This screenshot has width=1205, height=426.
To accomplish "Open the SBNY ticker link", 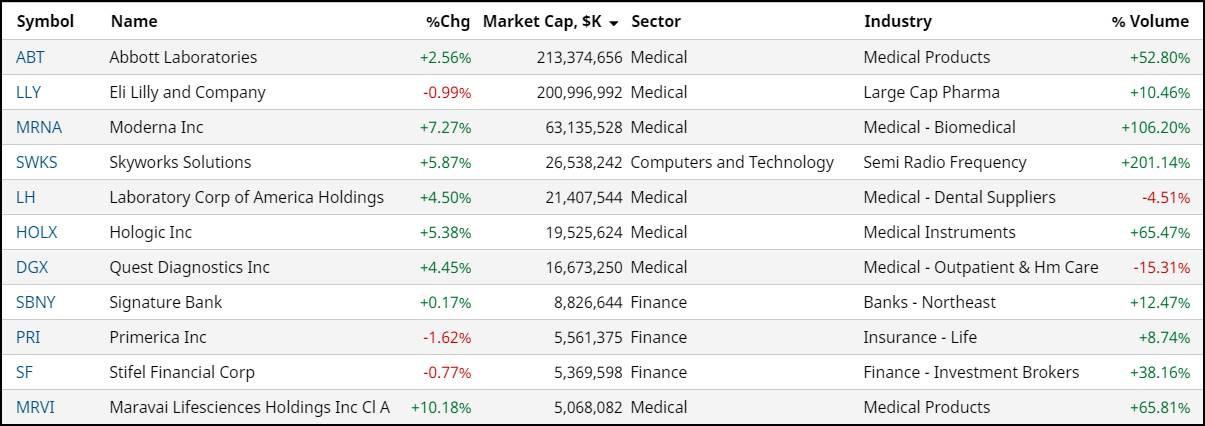I will (x=36, y=302).
